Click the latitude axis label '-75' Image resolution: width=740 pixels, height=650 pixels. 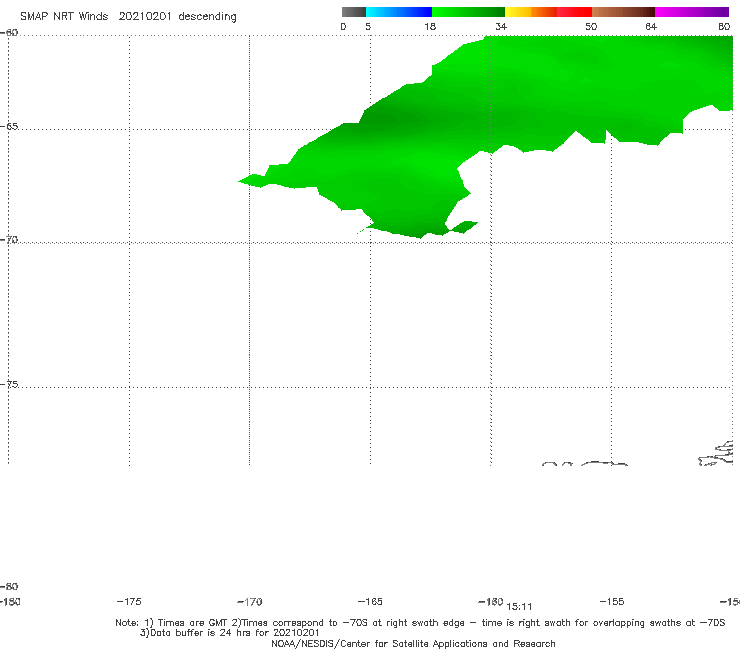point(9,384)
